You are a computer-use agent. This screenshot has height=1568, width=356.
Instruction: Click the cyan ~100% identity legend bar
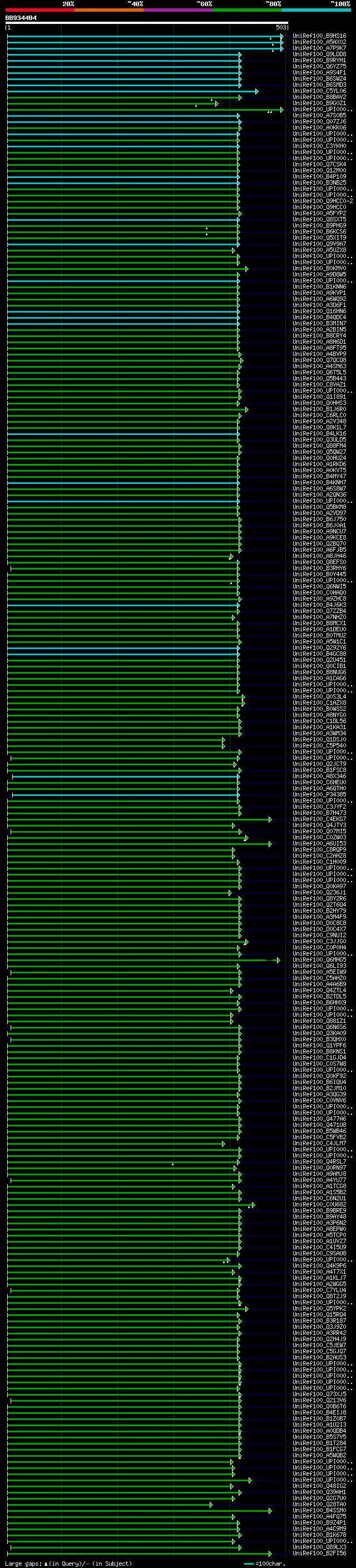317,10
